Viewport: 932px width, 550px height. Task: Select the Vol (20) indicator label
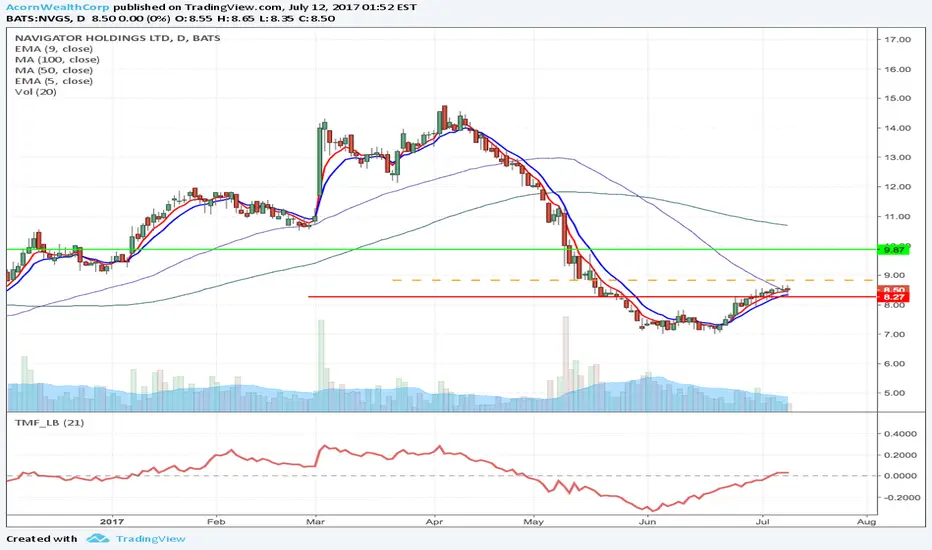point(36,92)
